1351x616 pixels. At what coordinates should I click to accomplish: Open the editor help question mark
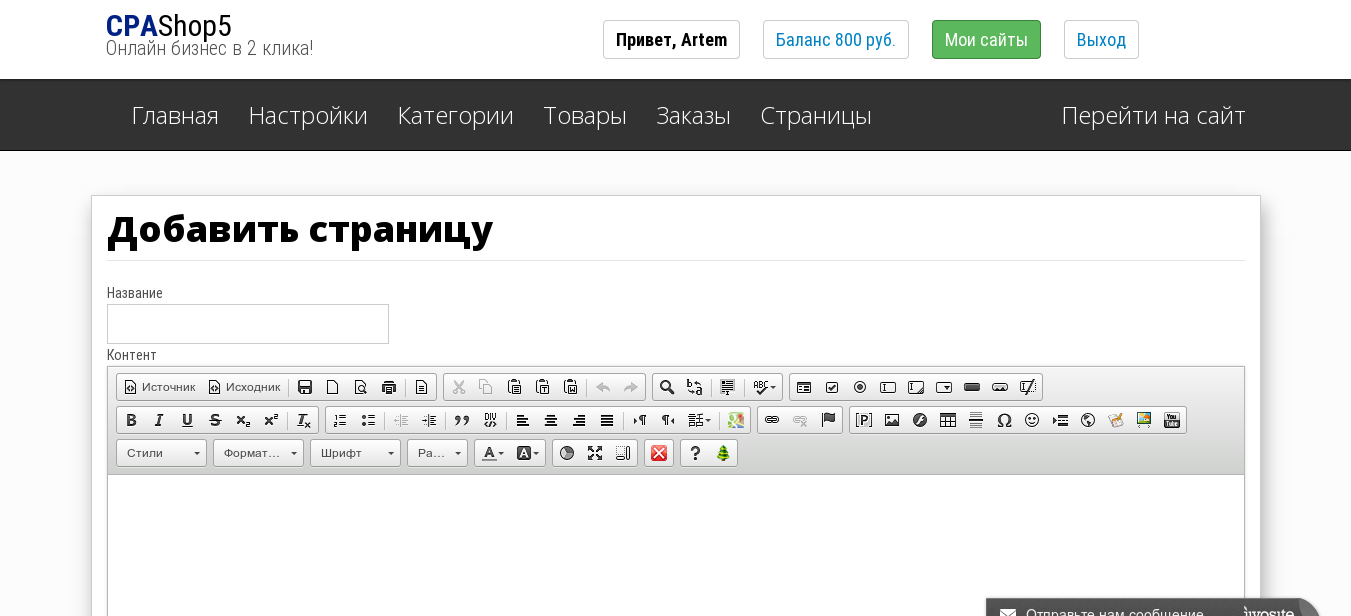pos(695,453)
